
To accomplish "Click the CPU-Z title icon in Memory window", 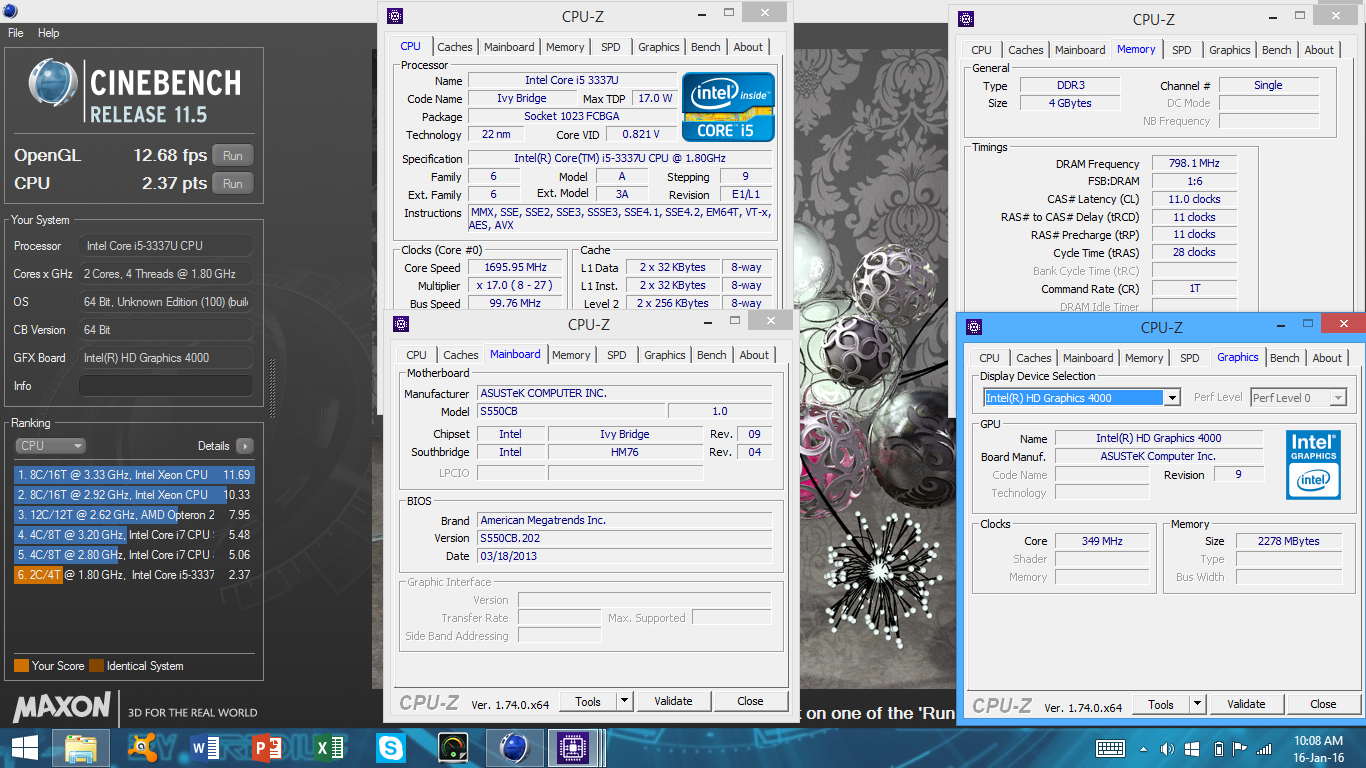I will (966, 18).
